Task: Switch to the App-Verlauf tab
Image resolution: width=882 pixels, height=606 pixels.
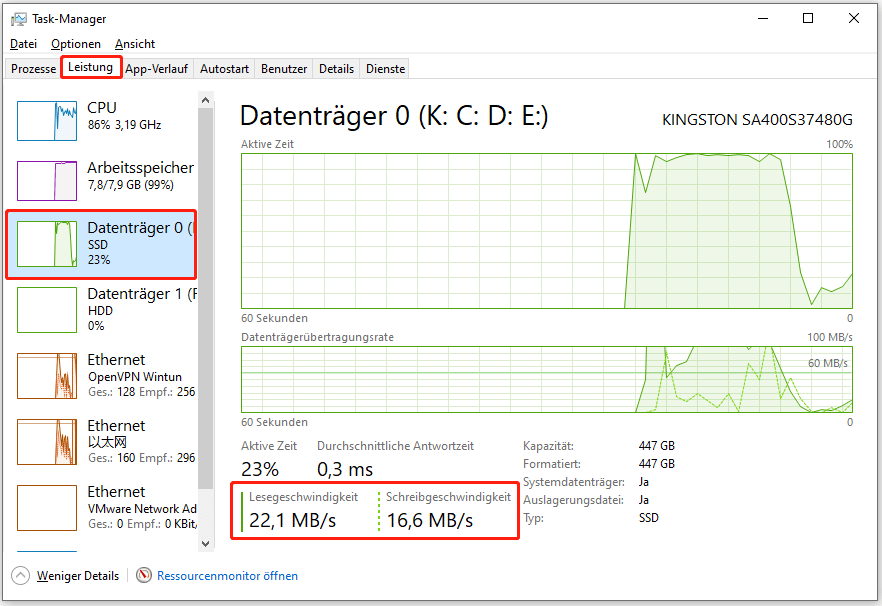Action: 156,69
